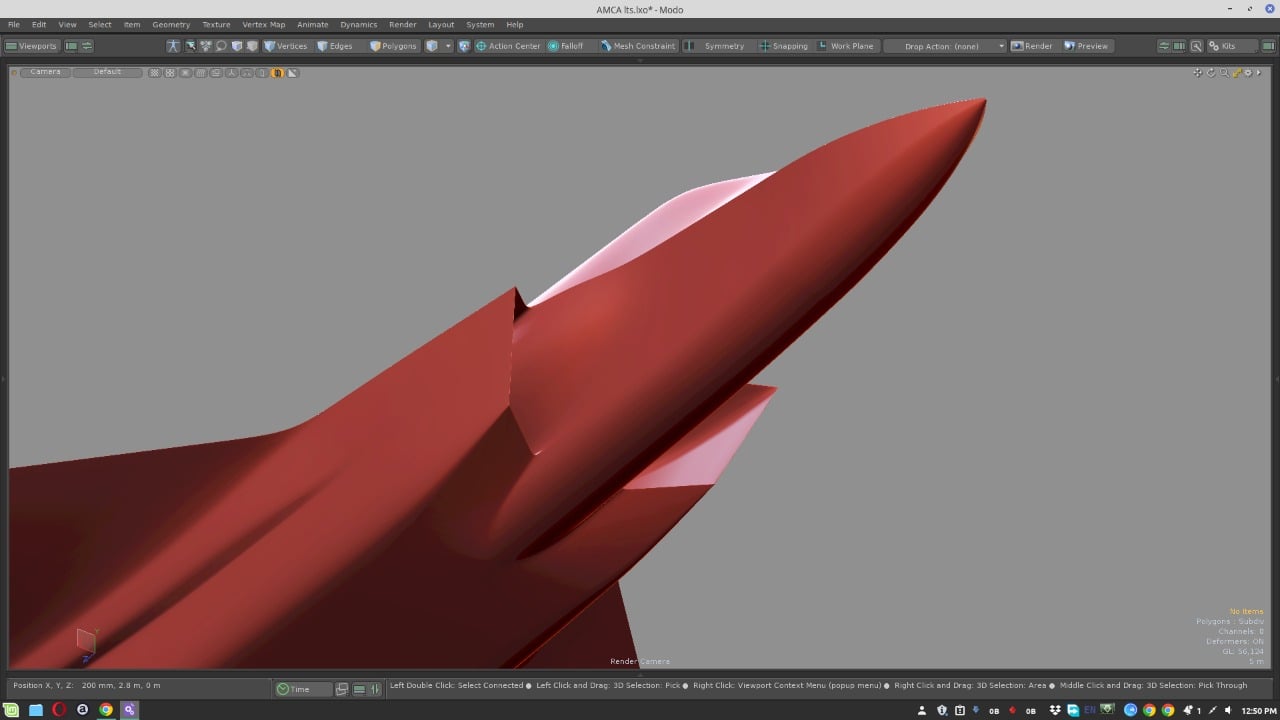The image size is (1280, 720).
Task: Click the Dropbox tray icon
Action: 1055,710
